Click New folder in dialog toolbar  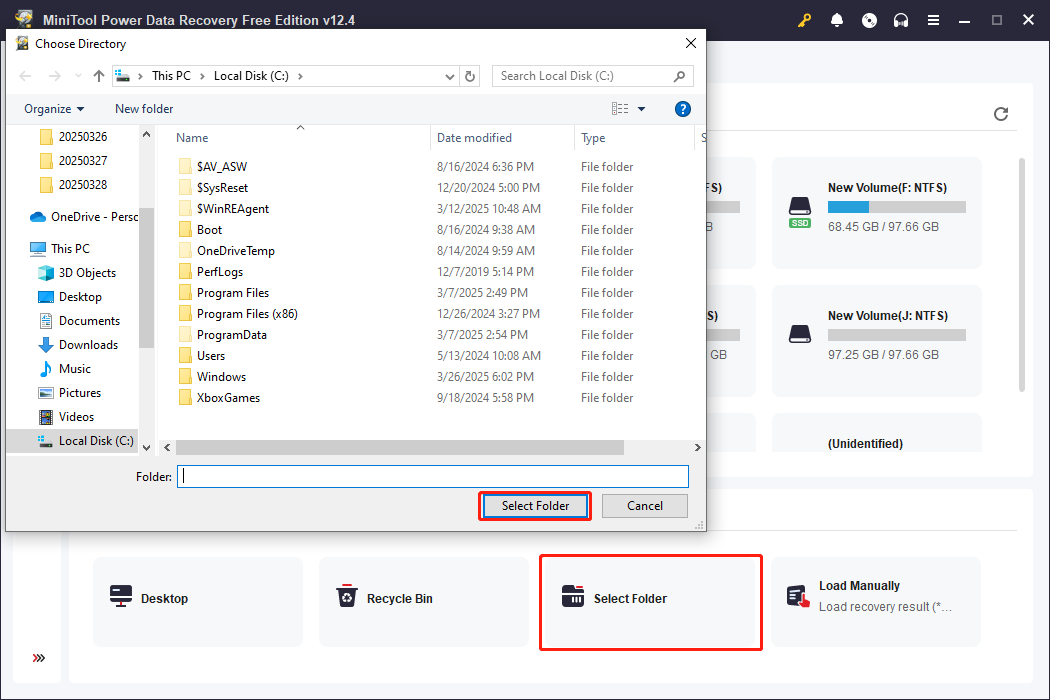pos(144,109)
